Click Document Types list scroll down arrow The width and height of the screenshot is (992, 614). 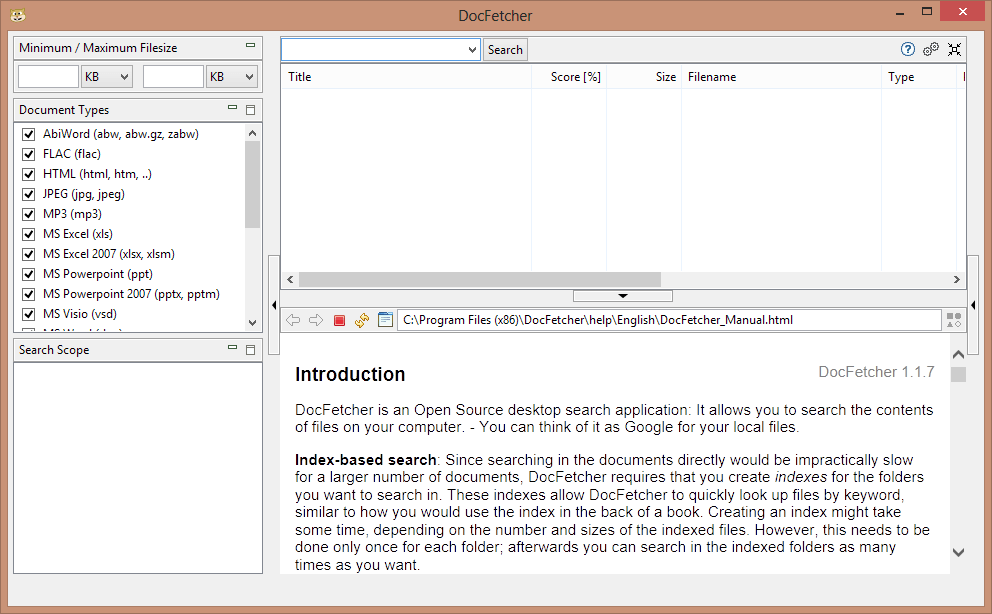pyautogui.click(x=252, y=322)
